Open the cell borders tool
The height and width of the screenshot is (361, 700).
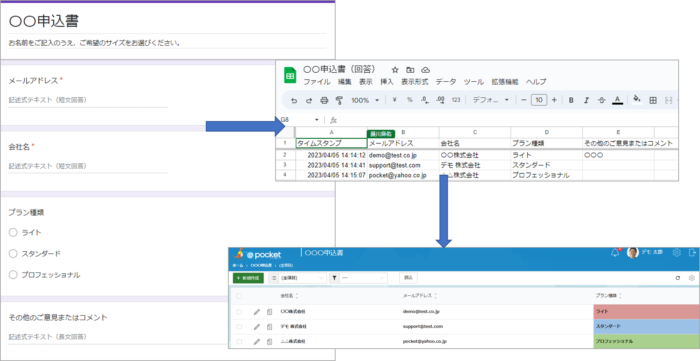[x=653, y=100]
